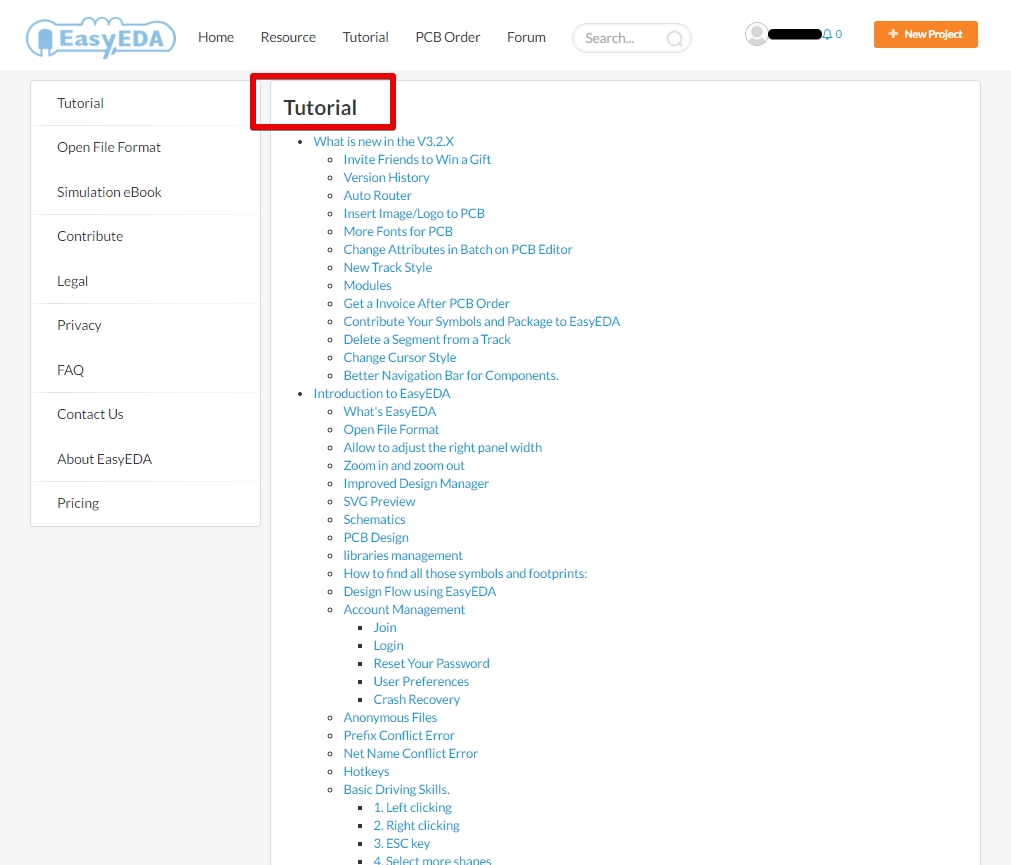Open 'Contribute Your Symbols and Package' link
This screenshot has height=865, width=1011.
(x=482, y=322)
